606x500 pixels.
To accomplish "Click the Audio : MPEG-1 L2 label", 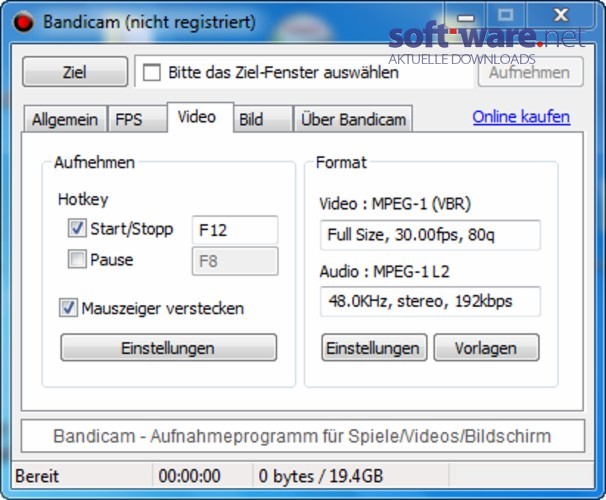I will [384, 272].
